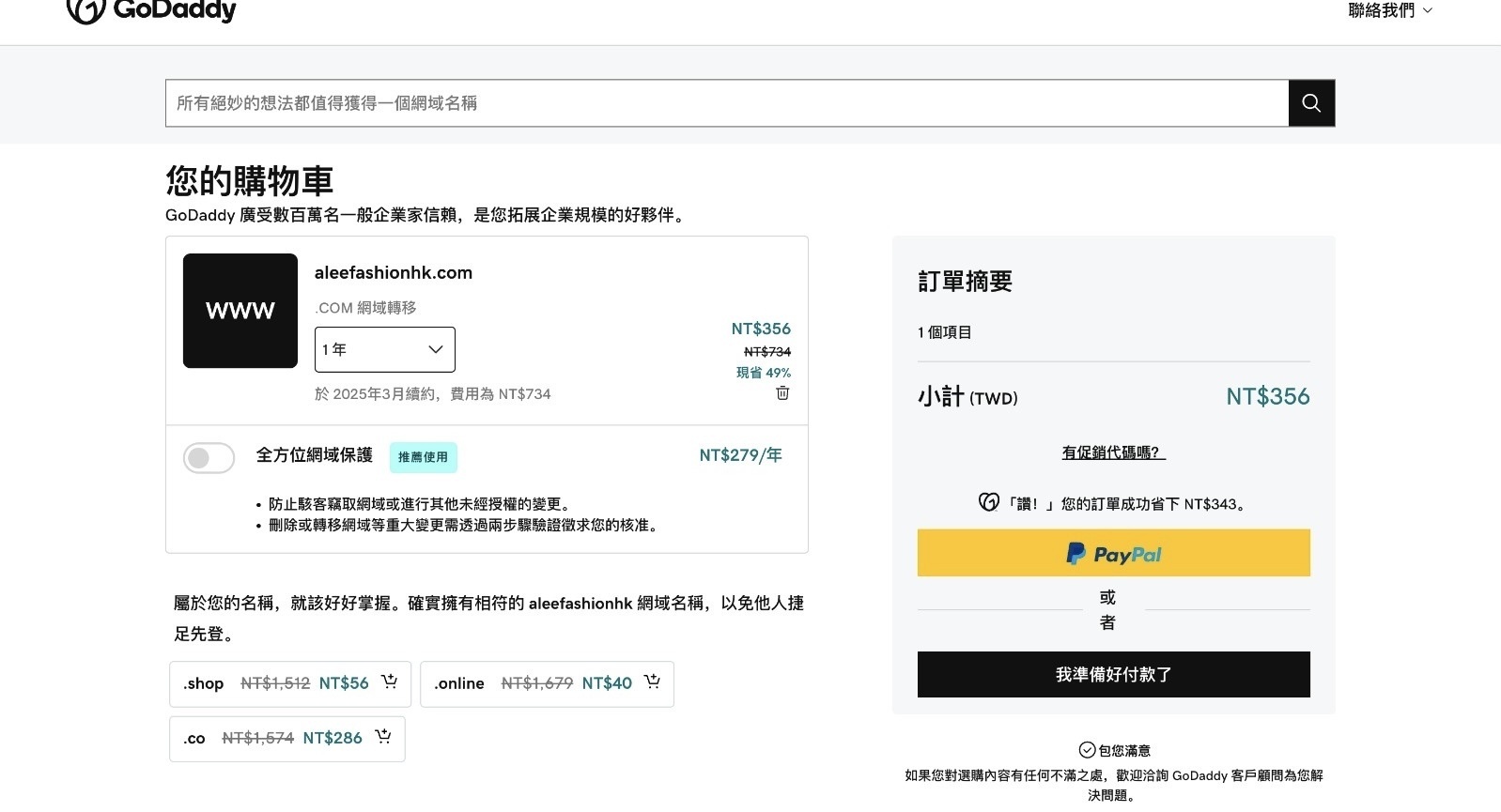The width and height of the screenshot is (1501, 812).
Task: Open the 有促銷代碼嗎? link
Action: point(1113,452)
